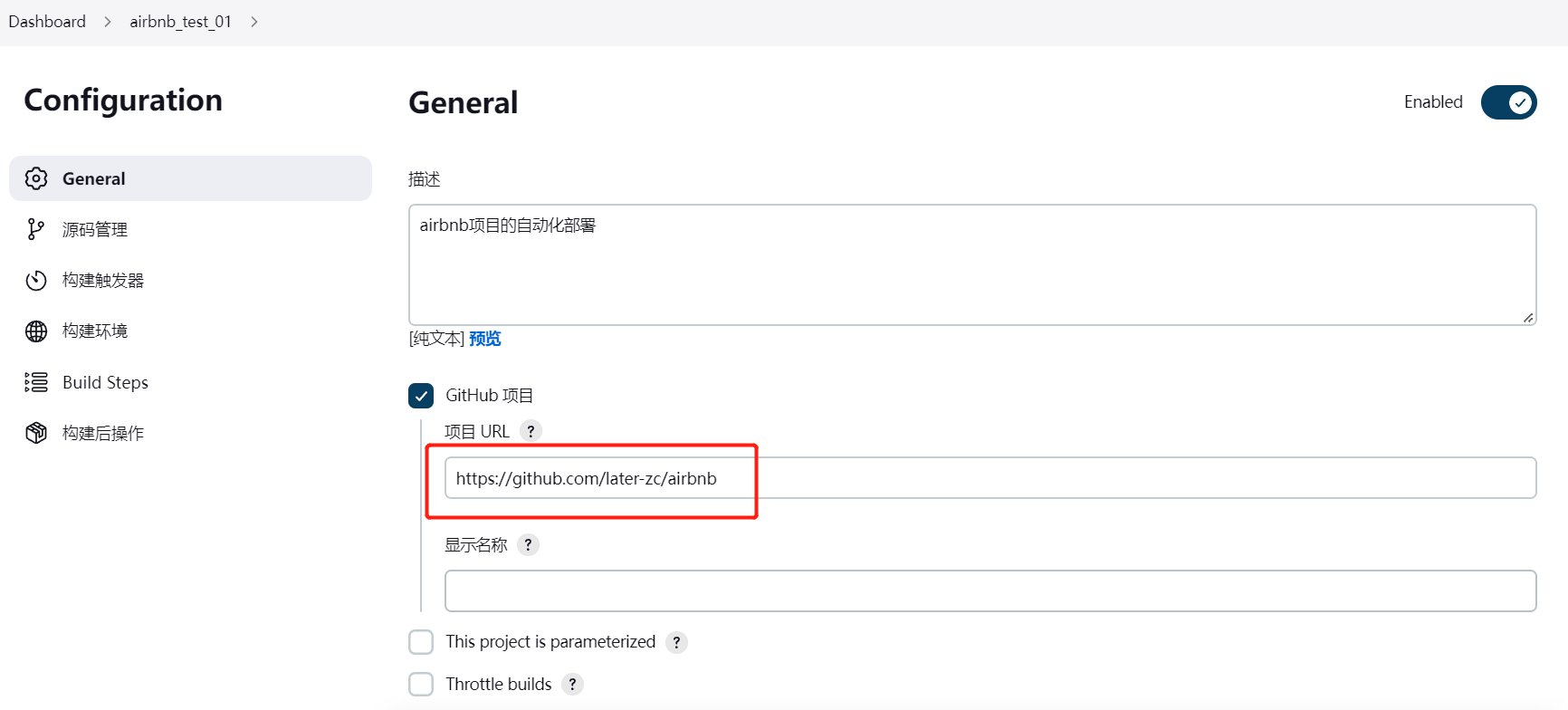Click the 源码管理 branch icon

point(36,229)
